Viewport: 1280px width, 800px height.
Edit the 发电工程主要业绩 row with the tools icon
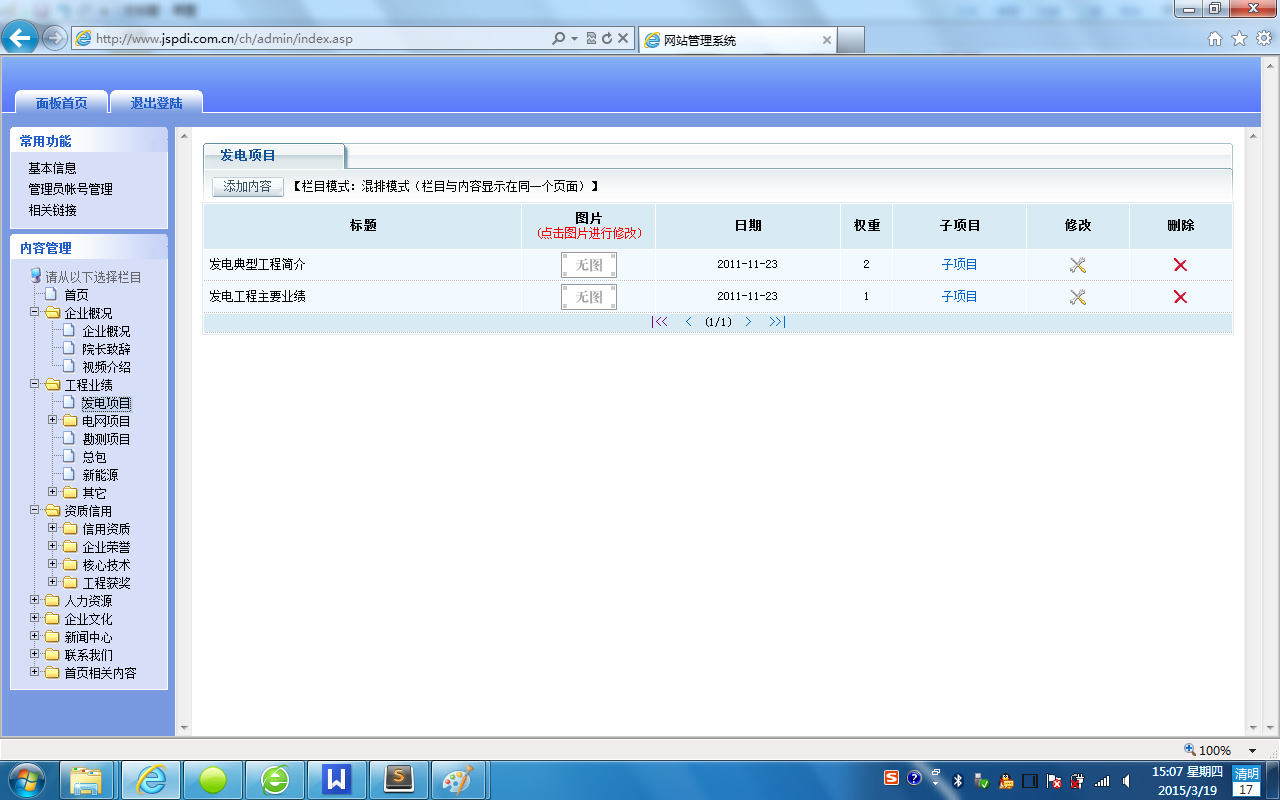point(1077,297)
